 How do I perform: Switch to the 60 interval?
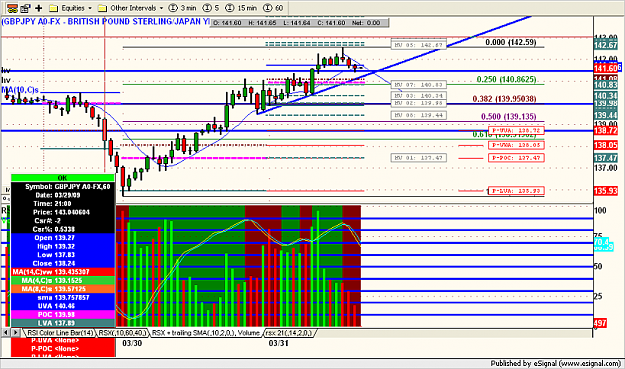click(x=273, y=8)
